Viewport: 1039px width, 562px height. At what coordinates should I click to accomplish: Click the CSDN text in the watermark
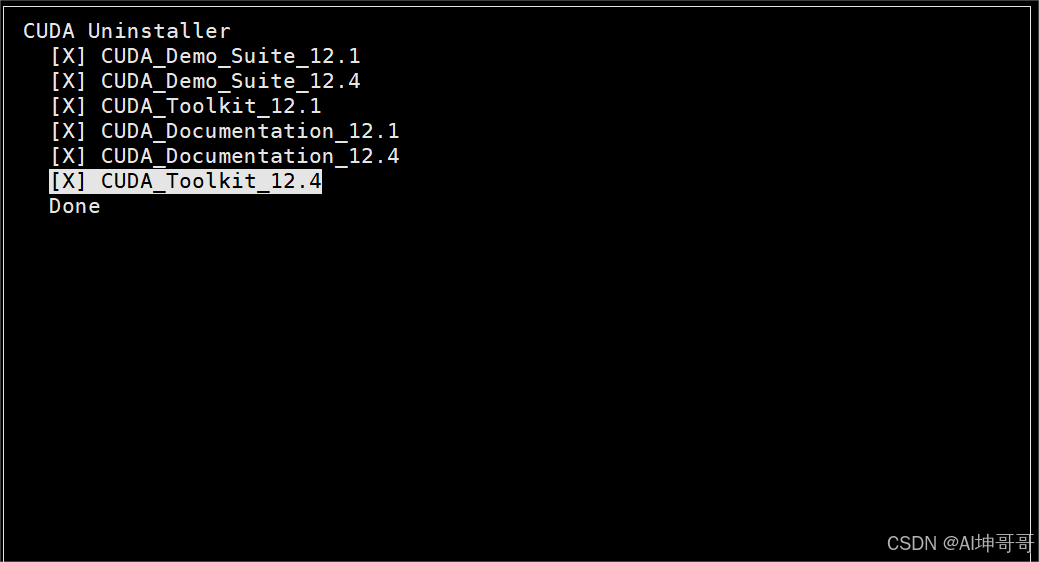pos(912,543)
